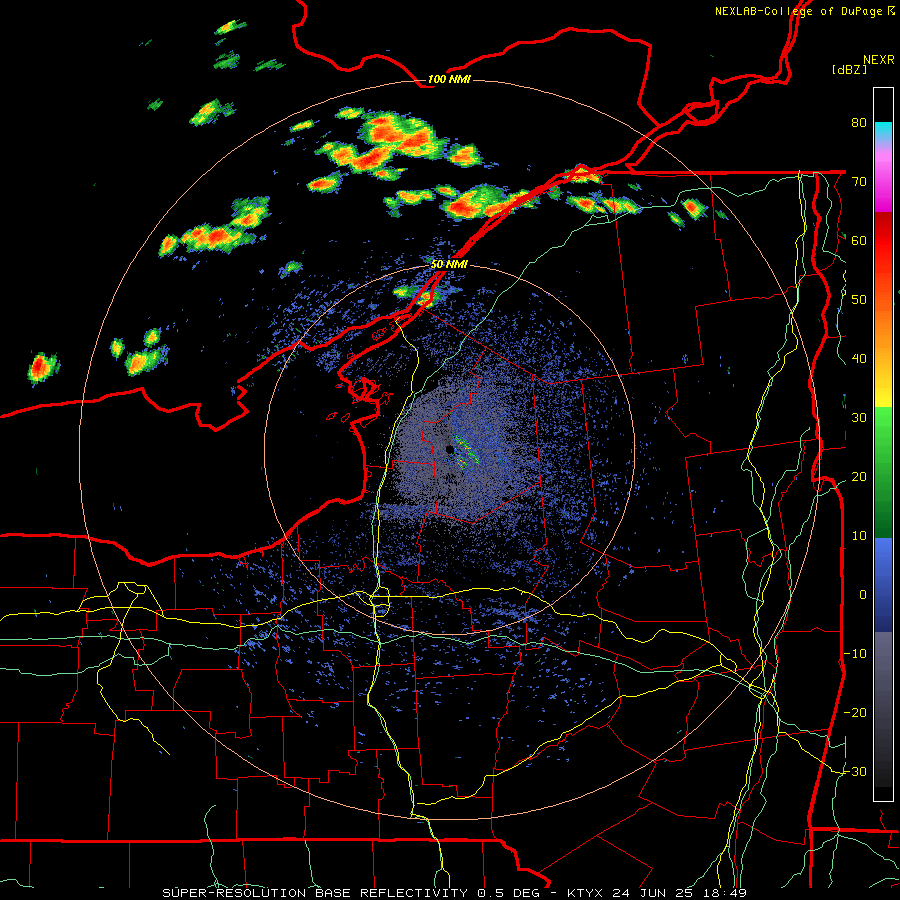Click the 60 tick label on the dBZ scale
The image size is (900, 900).
coord(859,240)
